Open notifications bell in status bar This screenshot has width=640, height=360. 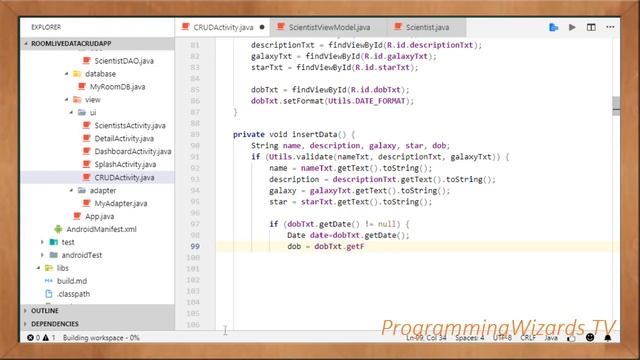(x=608, y=338)
